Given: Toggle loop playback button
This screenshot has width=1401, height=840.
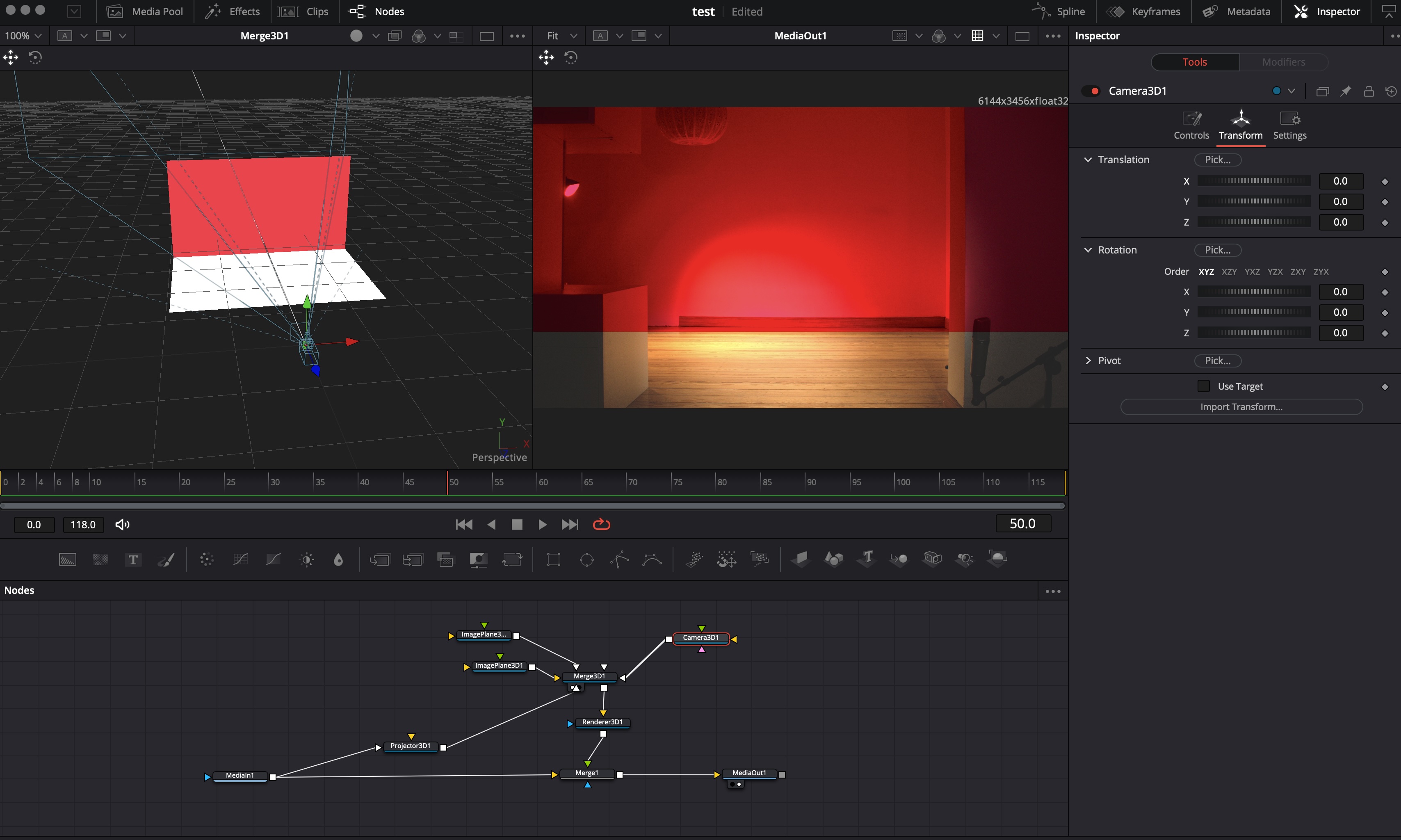Looking at the screenshot, I should point(602,525).
